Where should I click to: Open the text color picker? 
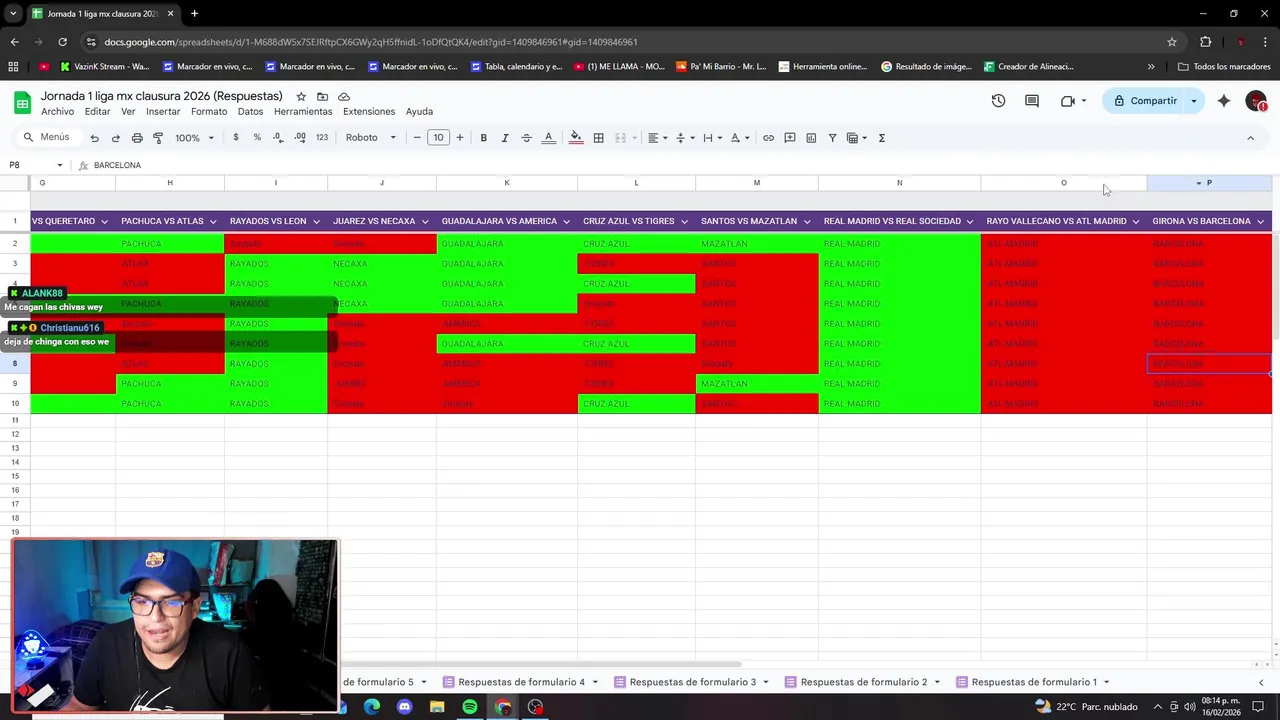[x=548, y=138]
